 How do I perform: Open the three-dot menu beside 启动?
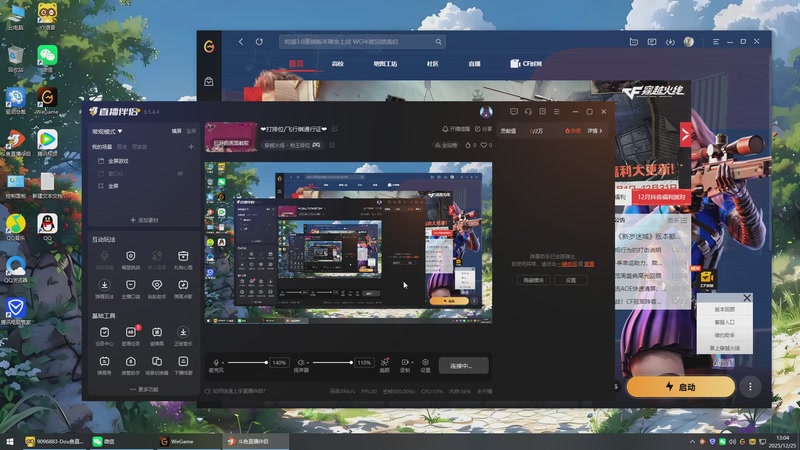[x=750, y=387]
